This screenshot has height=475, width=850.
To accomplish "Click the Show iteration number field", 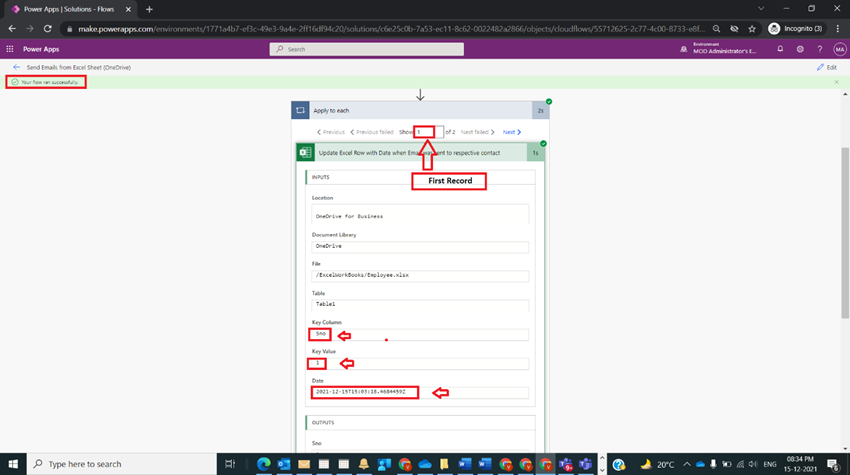I will pos(428,132).
